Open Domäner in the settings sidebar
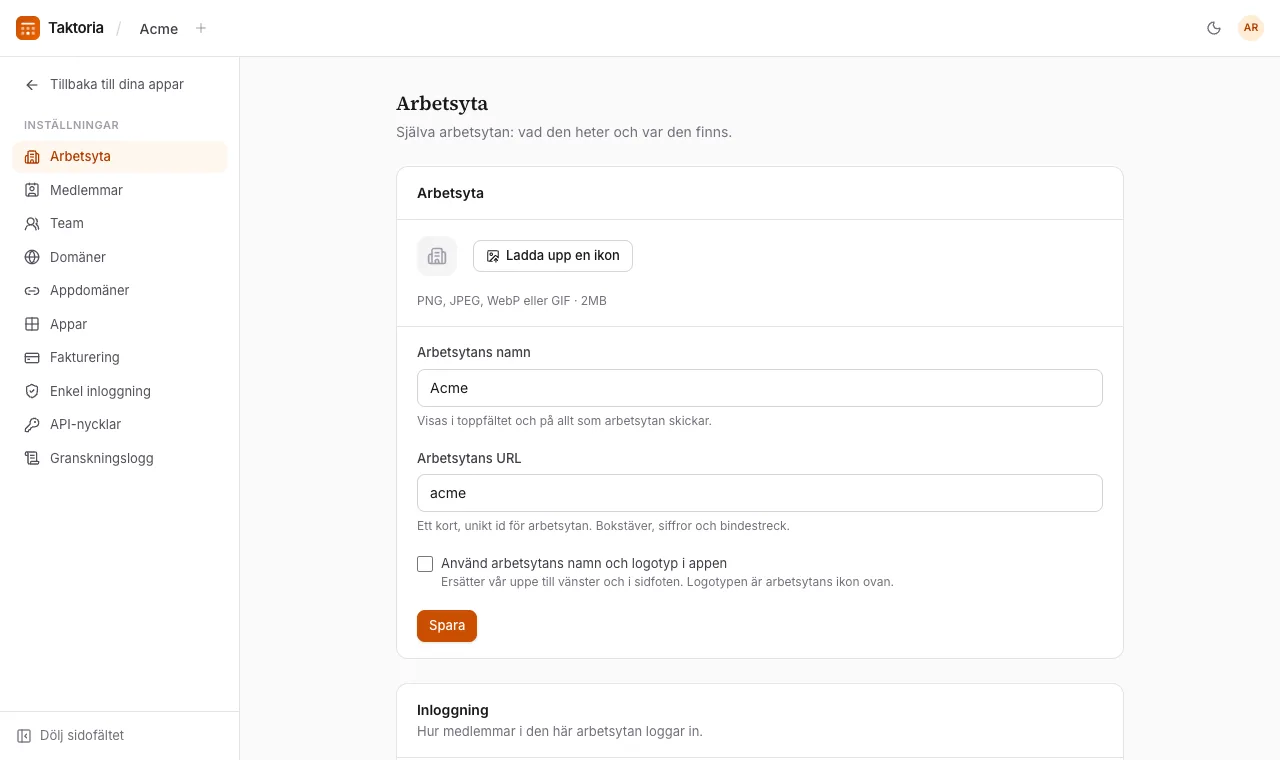1280x760 pixels. click(120, 257)
